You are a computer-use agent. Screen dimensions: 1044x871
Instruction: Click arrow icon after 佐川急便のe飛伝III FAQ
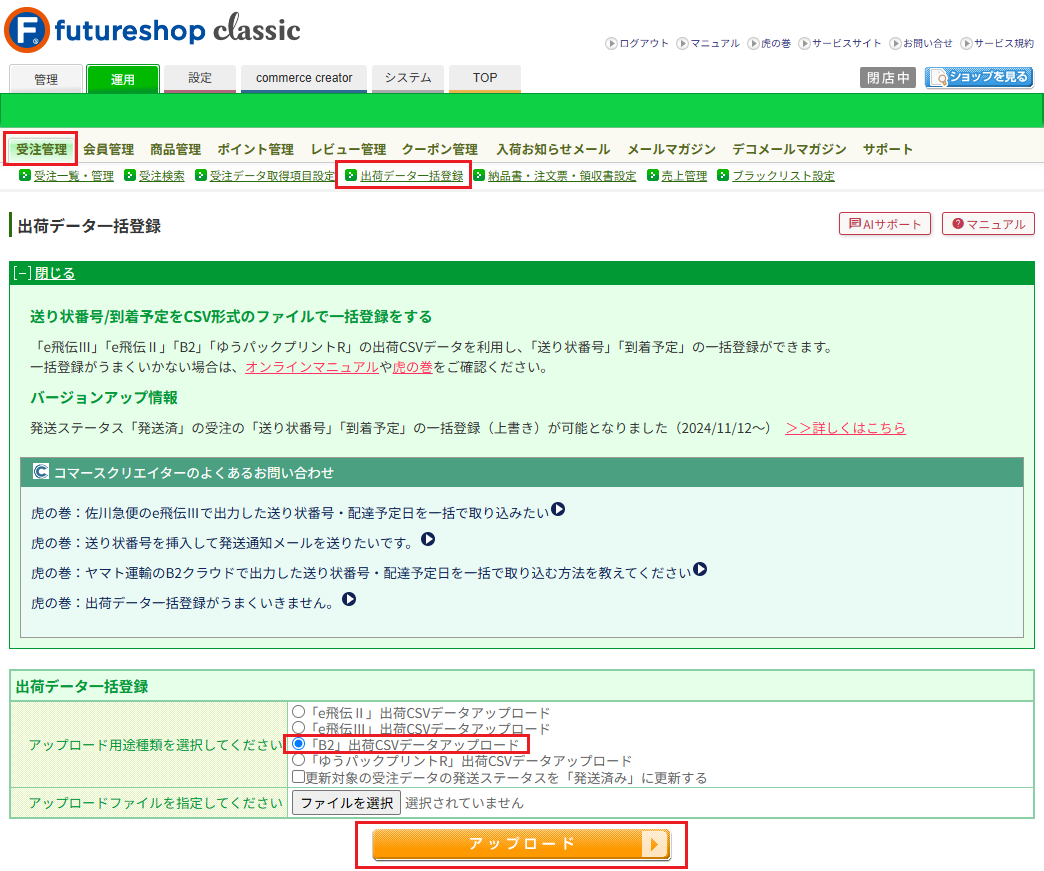[x=558, y=509]
